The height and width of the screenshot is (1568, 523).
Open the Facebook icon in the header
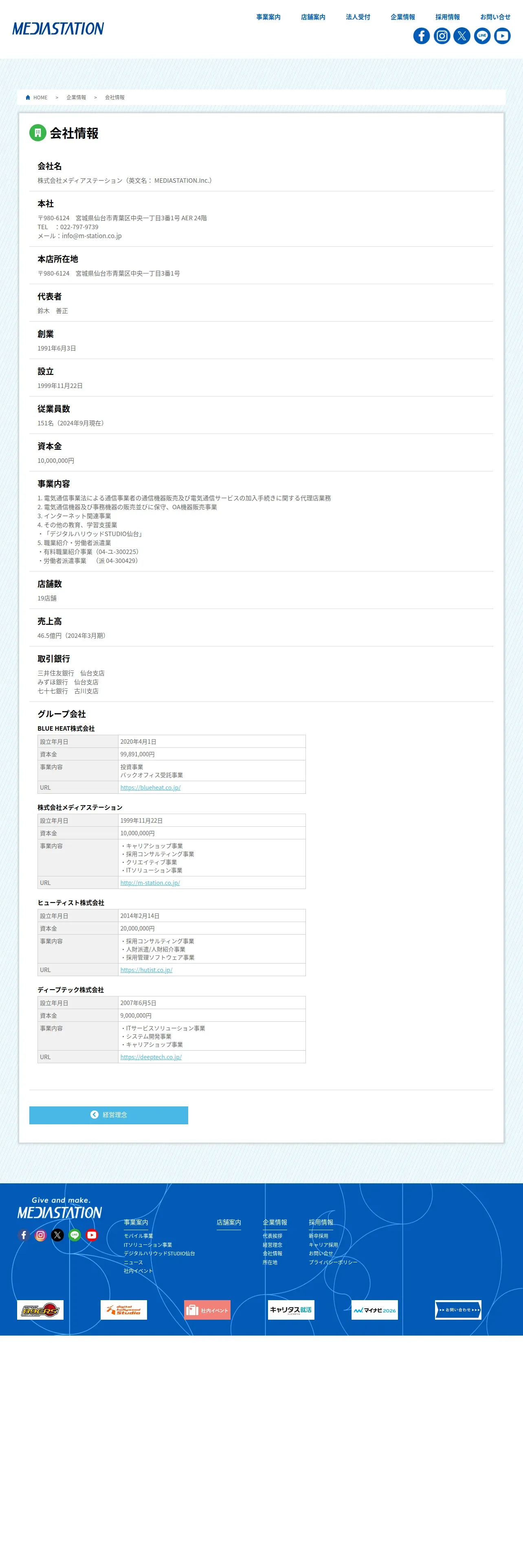point(421,36)
